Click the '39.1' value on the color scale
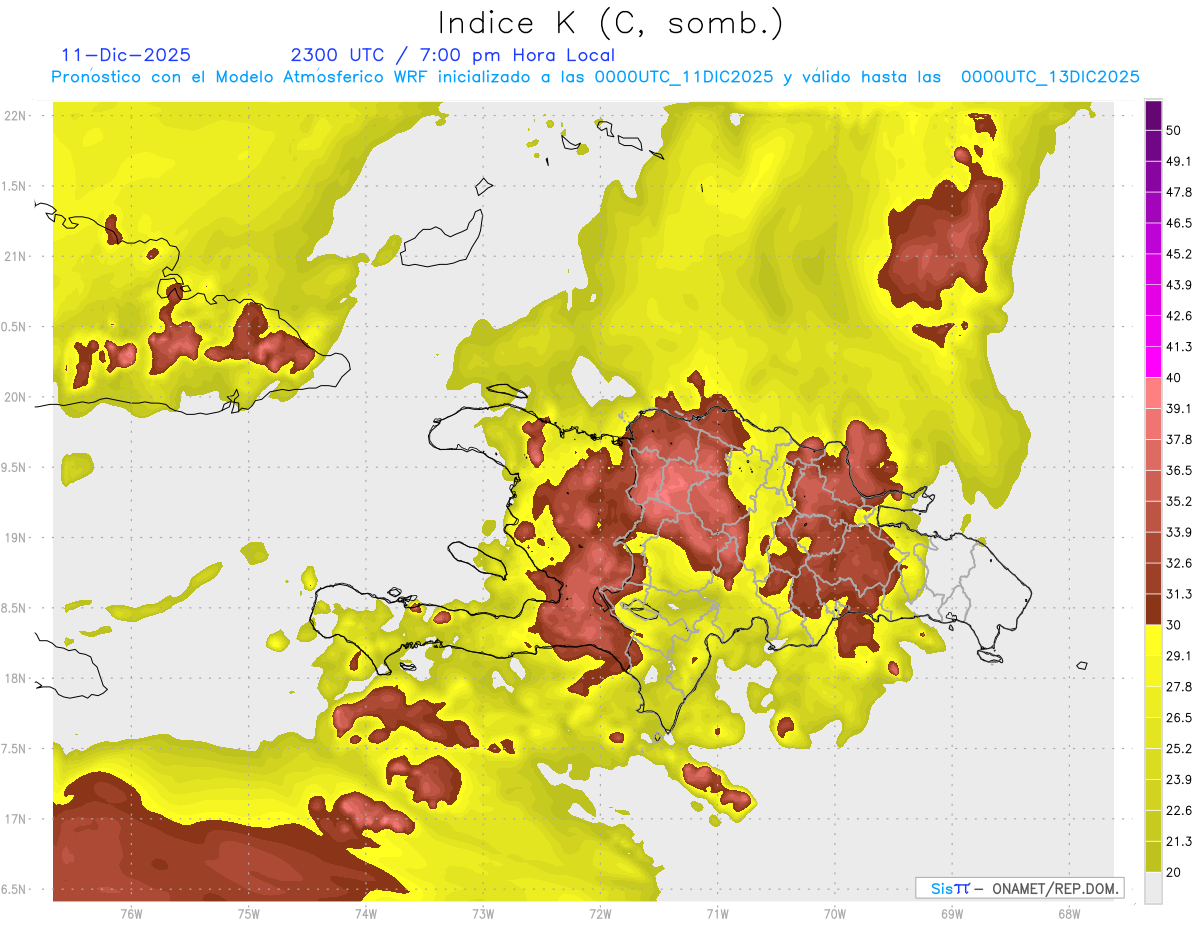 click(1179, 408)
